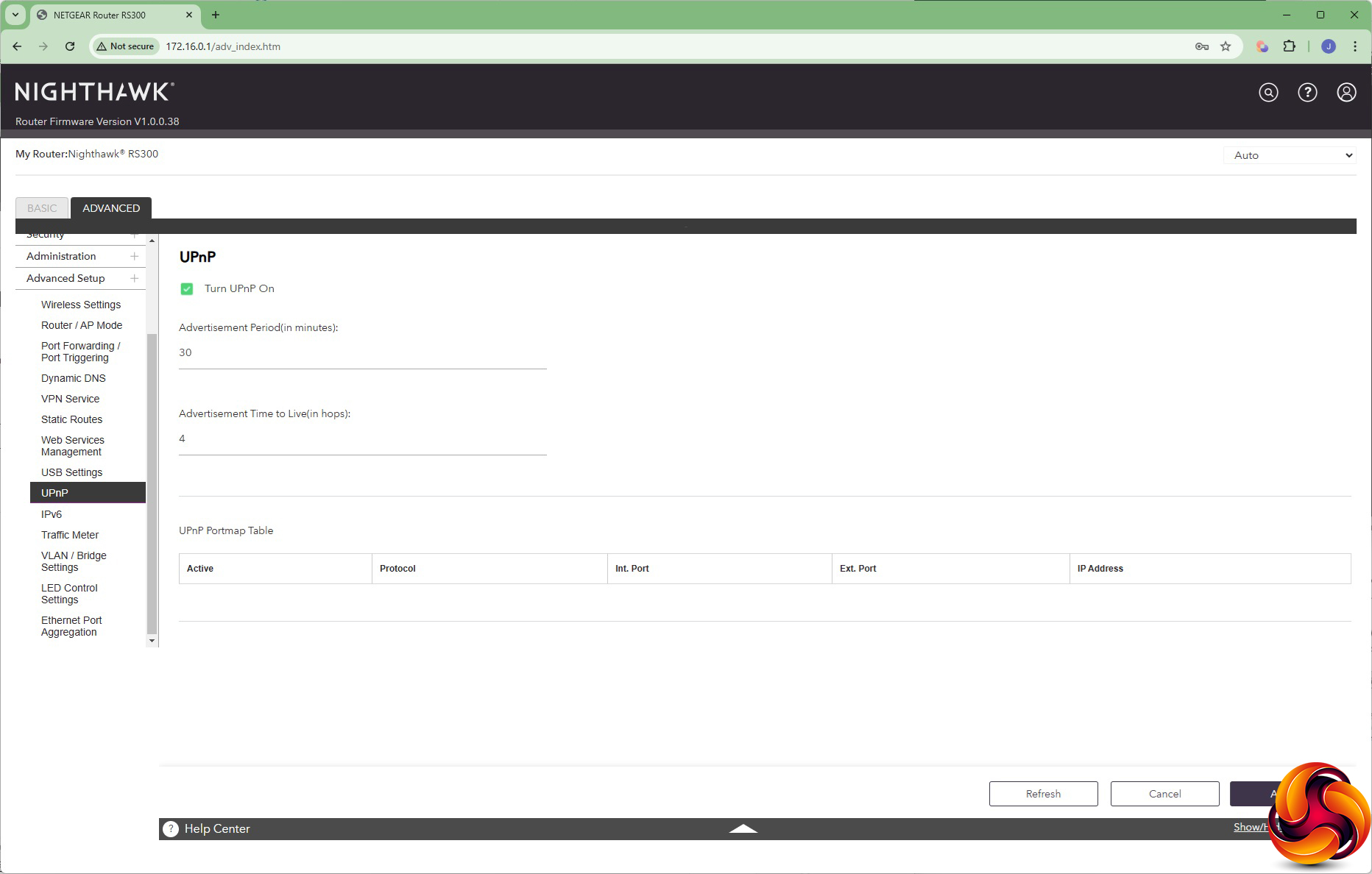Open LED Control Settings
The height and width of the screenshot is (874, 1372).
coord(69,594)
